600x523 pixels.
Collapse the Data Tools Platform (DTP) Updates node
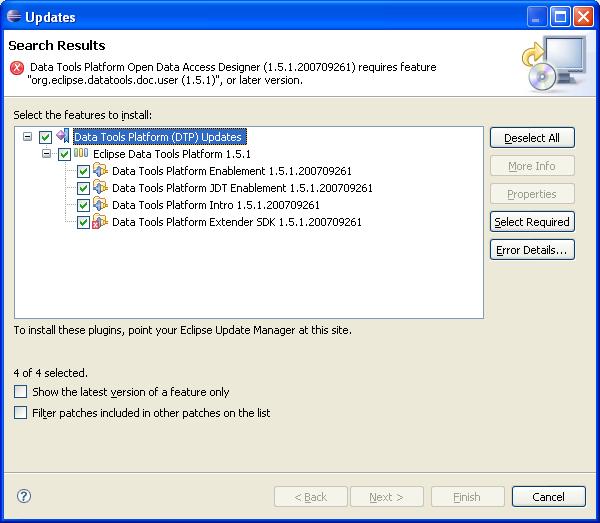28,137
